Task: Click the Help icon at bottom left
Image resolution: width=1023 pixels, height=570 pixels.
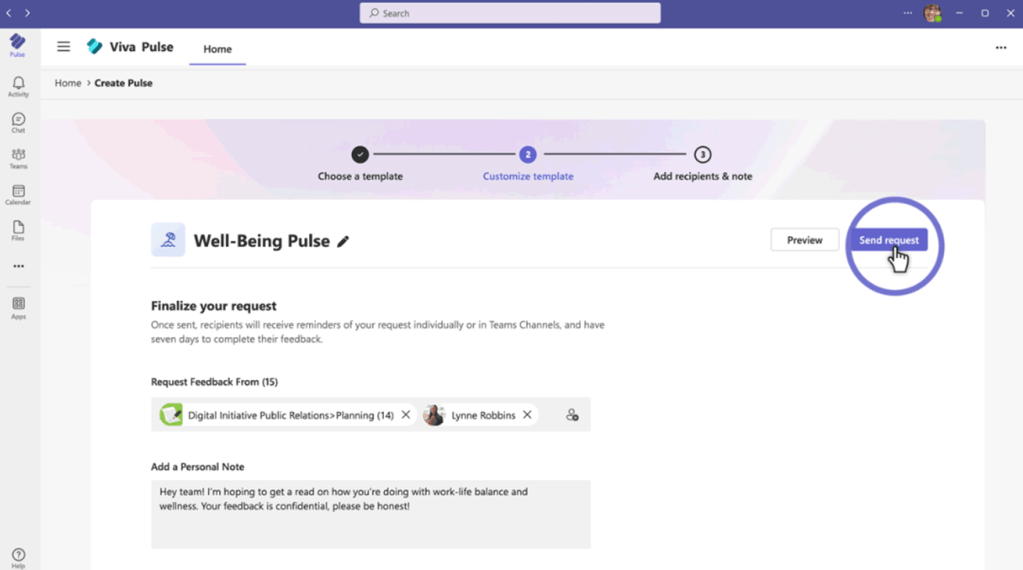Action: tap(18, 557)
